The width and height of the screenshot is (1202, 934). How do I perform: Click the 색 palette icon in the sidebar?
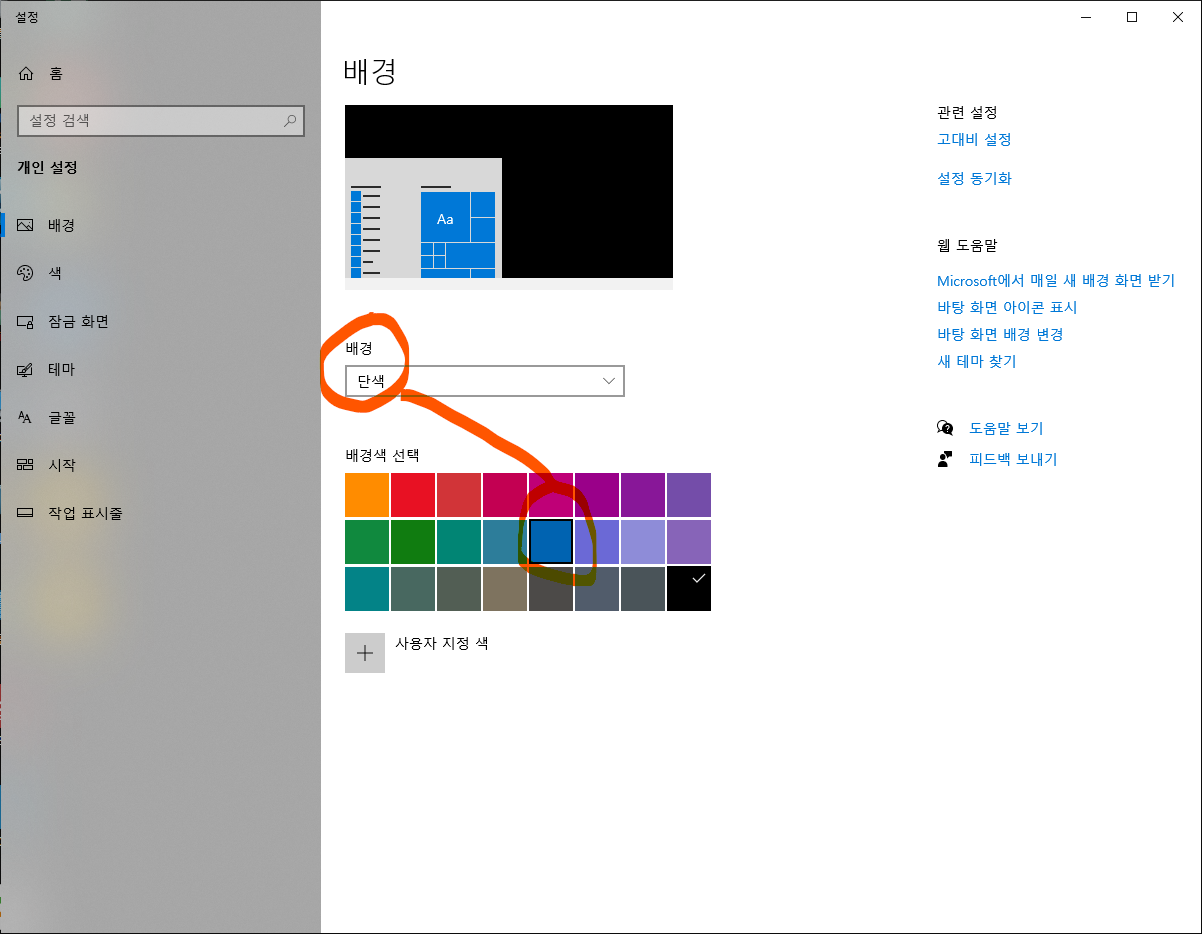26,273
